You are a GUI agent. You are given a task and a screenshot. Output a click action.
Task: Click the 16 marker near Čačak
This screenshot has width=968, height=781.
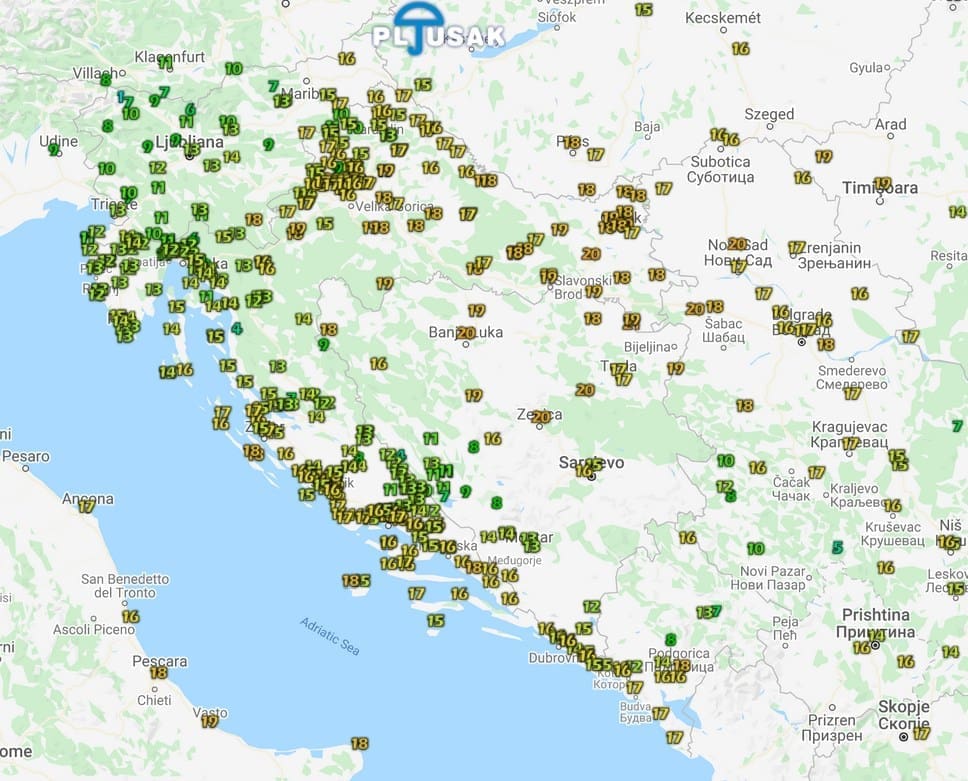point(757,467)
